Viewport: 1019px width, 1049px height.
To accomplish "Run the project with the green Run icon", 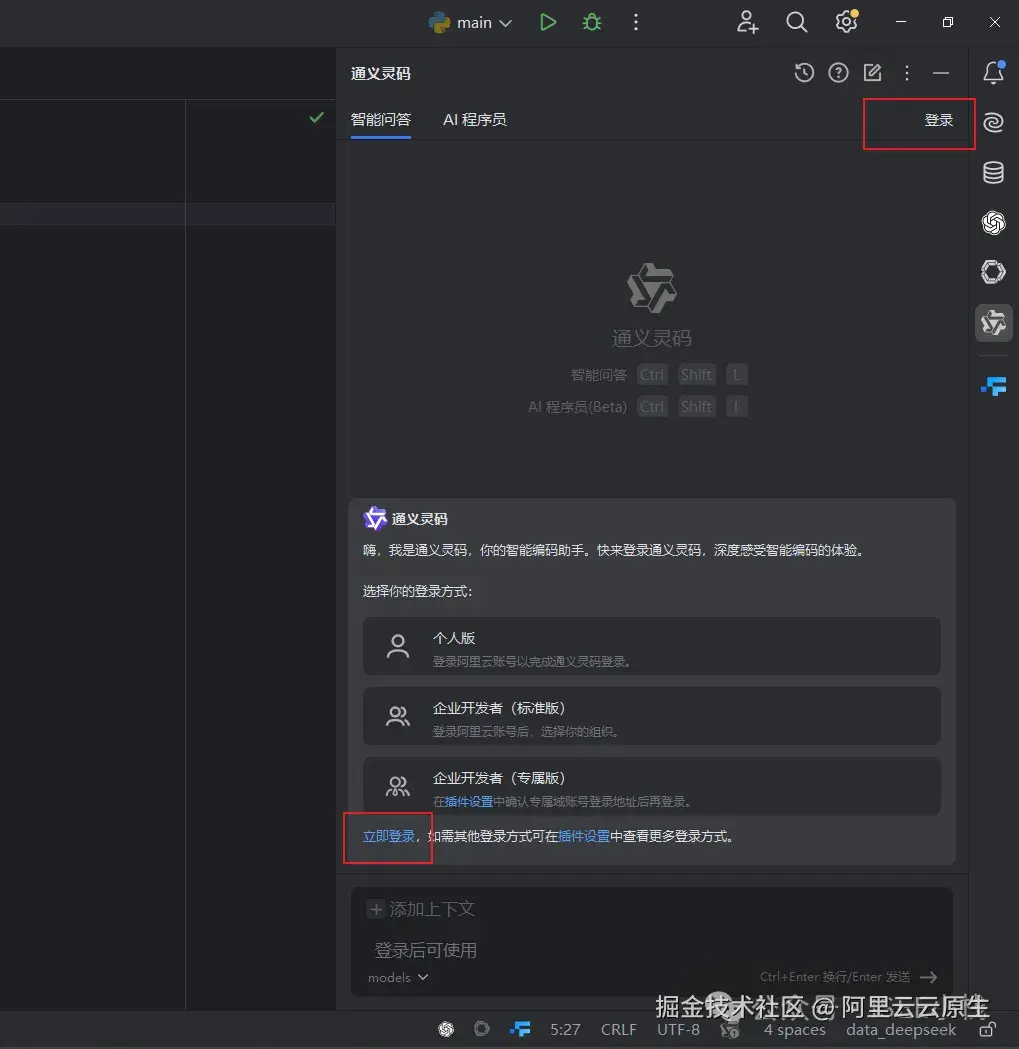I will [x=547, y=21].
